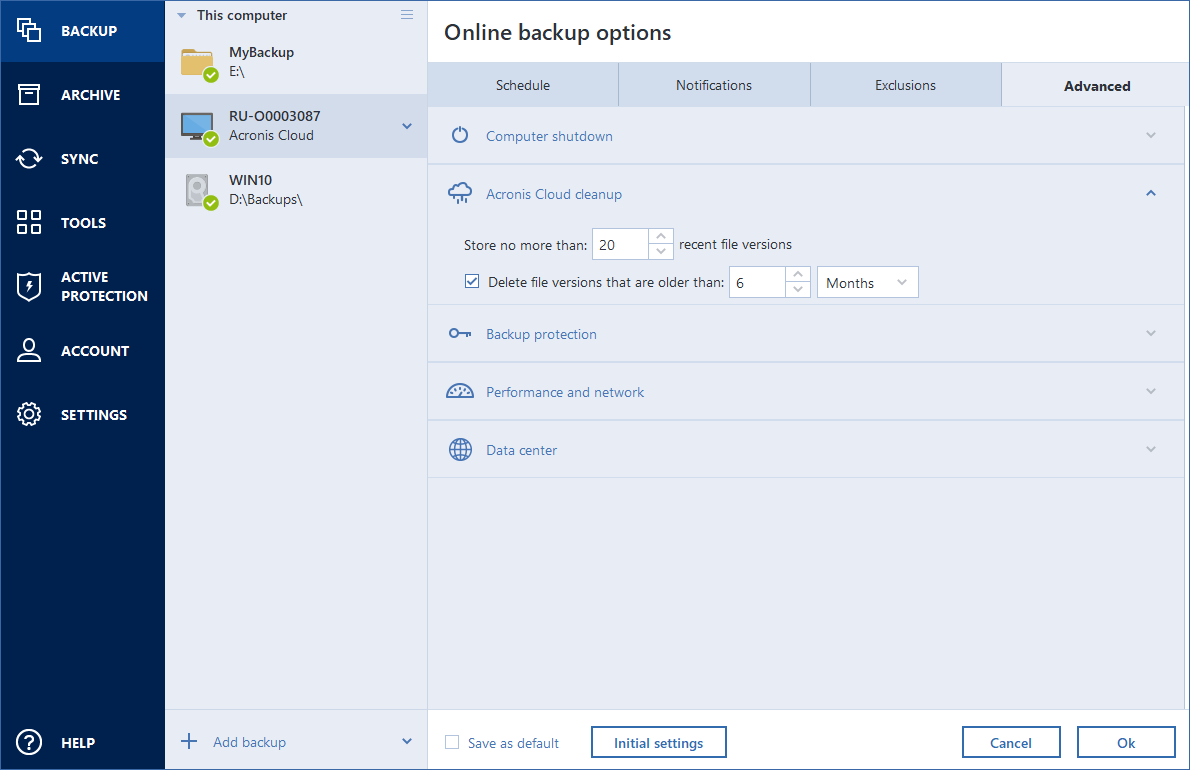Open the Months unit dropdown

[867, 283]
